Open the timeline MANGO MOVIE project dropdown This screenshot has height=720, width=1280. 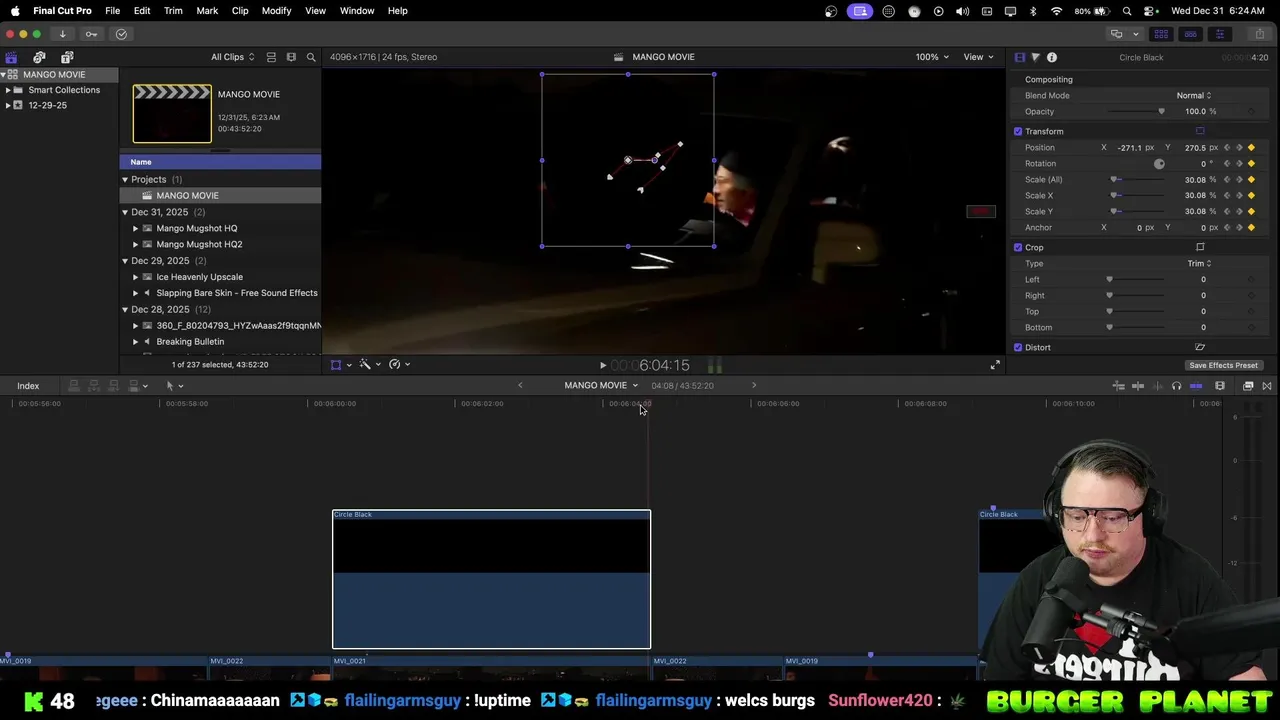(601, 385)
